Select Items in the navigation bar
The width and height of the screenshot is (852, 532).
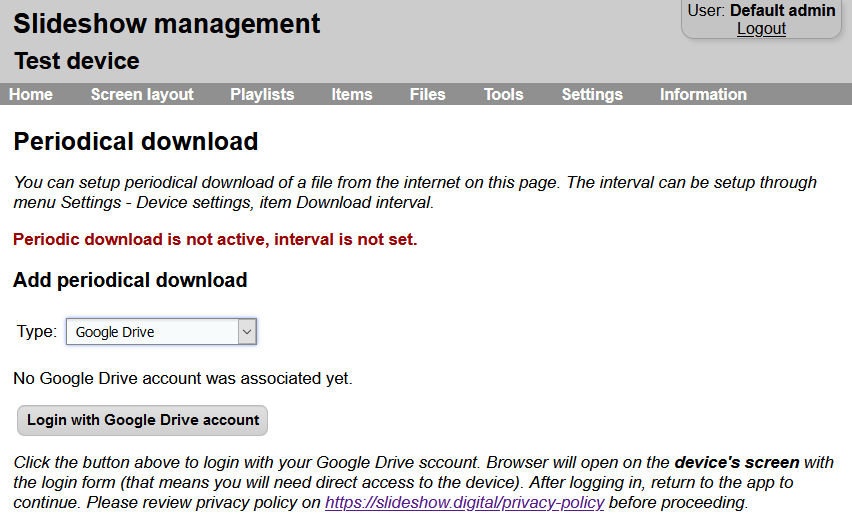coord(352,94)
